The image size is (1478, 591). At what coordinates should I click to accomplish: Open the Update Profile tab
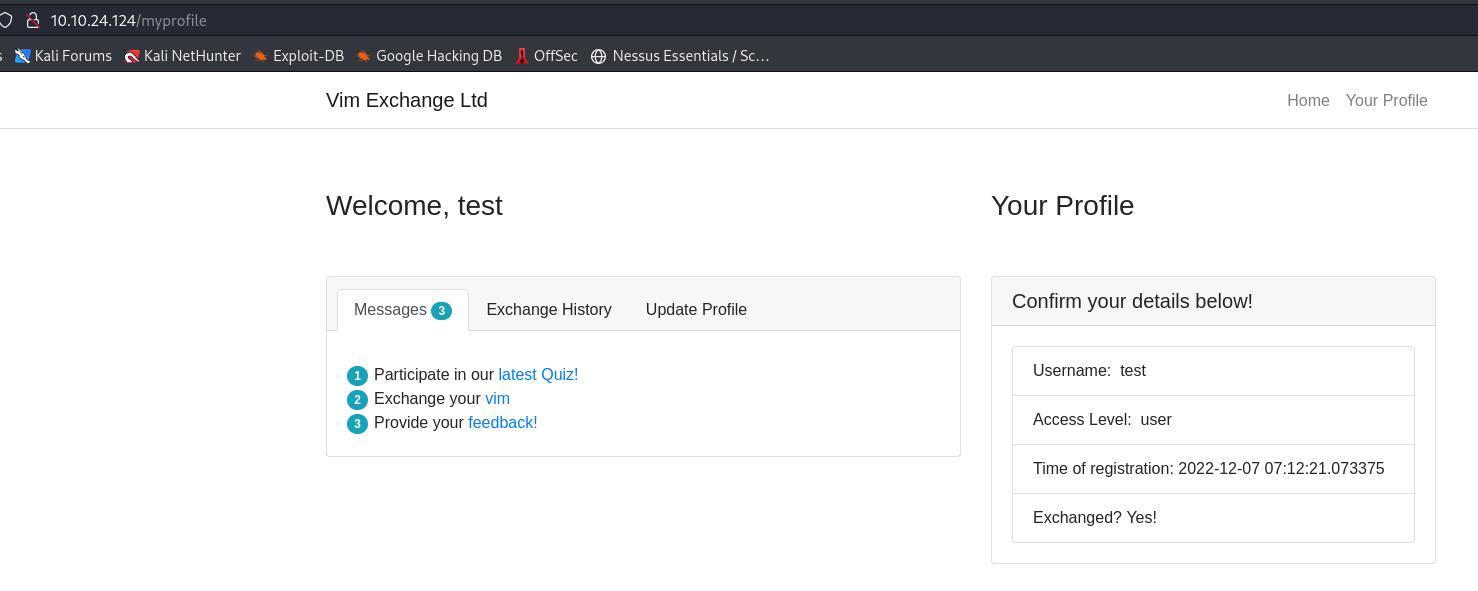click(696, 310)
